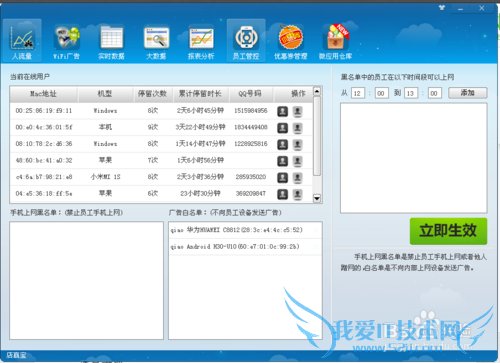This screenshot has width=500, height=363.
Task: Click the 6次 visit count cell
Action: 153,193
